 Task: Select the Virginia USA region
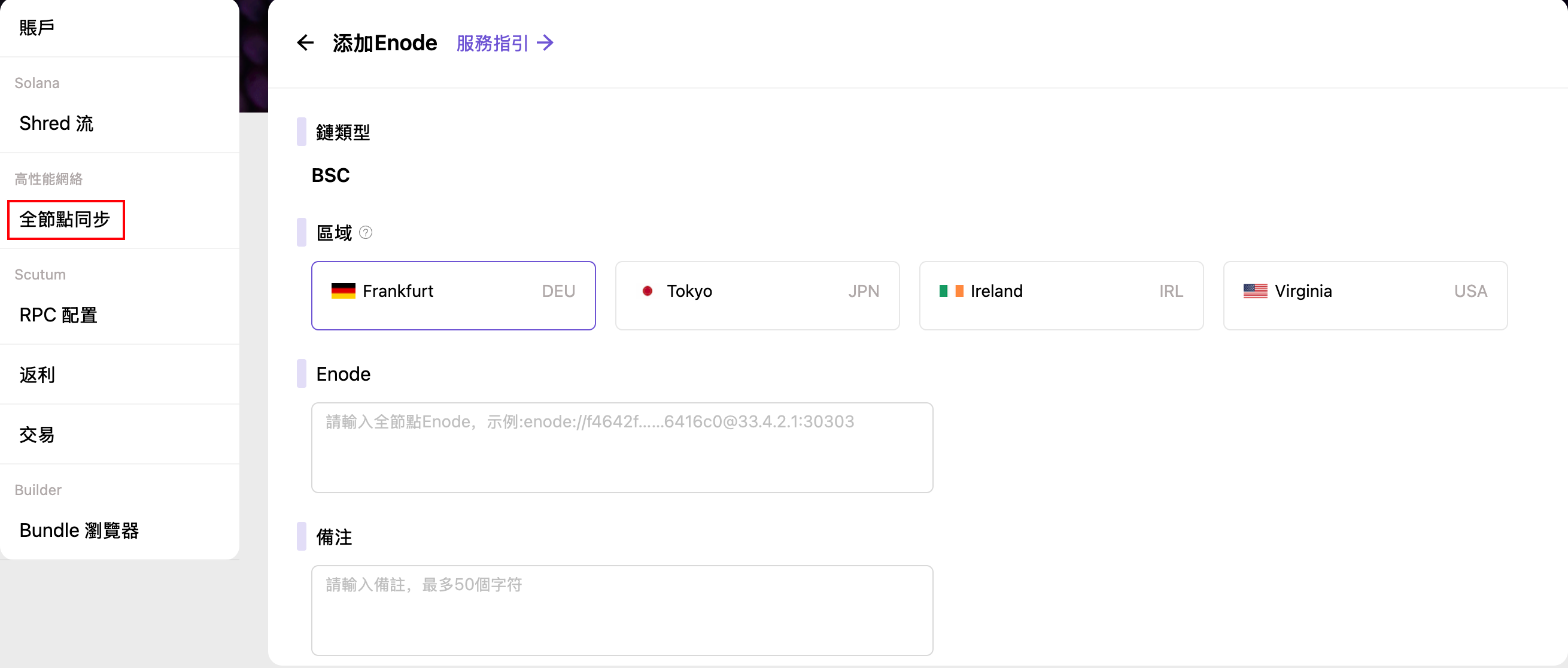click(x=1365, y=295)
